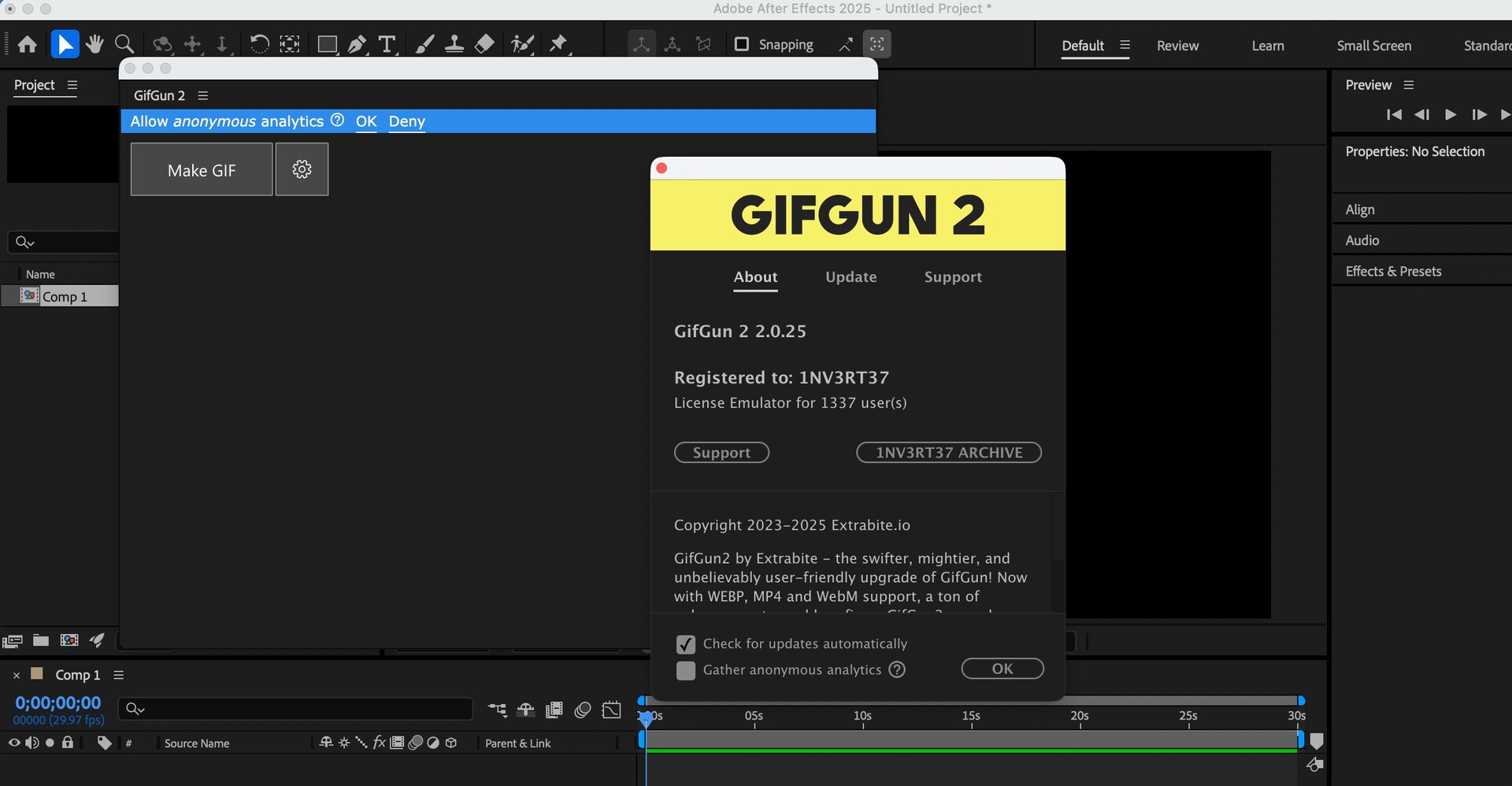Disable Check for updates automatically
This screenshot has width=1512, height=786.
[x=686, y=644]
